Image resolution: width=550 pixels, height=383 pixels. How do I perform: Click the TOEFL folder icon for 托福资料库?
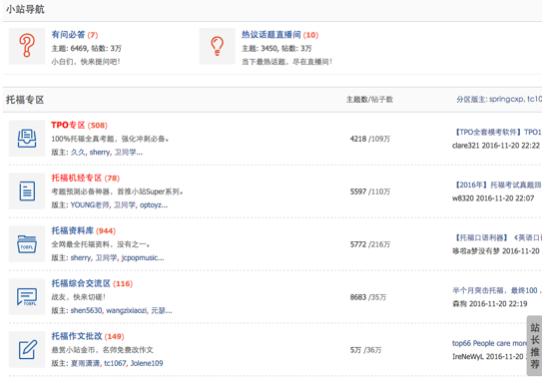(x=27, y=244)
